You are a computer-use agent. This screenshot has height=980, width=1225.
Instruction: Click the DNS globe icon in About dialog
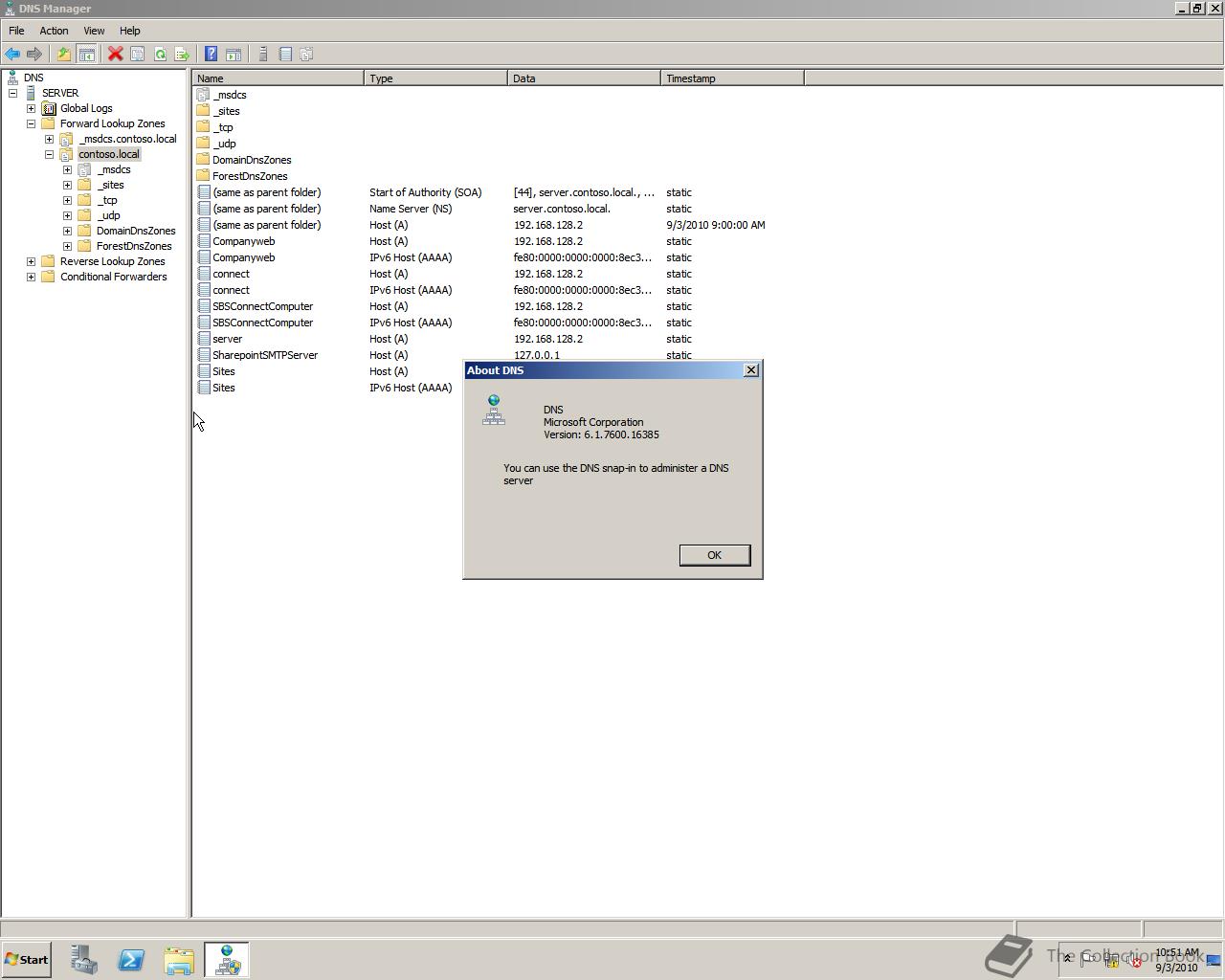click(494, 410)
